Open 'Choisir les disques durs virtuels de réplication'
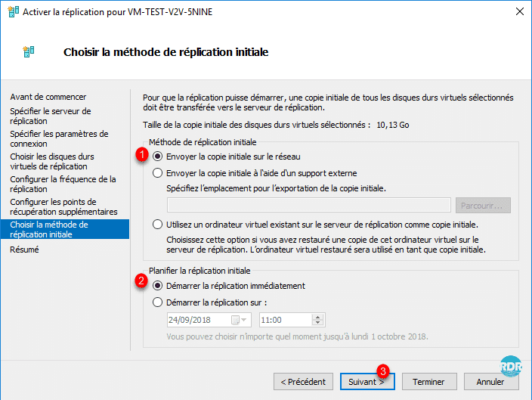Image resolution: width=532 pixels, height=400 pixels. [52, 161]
